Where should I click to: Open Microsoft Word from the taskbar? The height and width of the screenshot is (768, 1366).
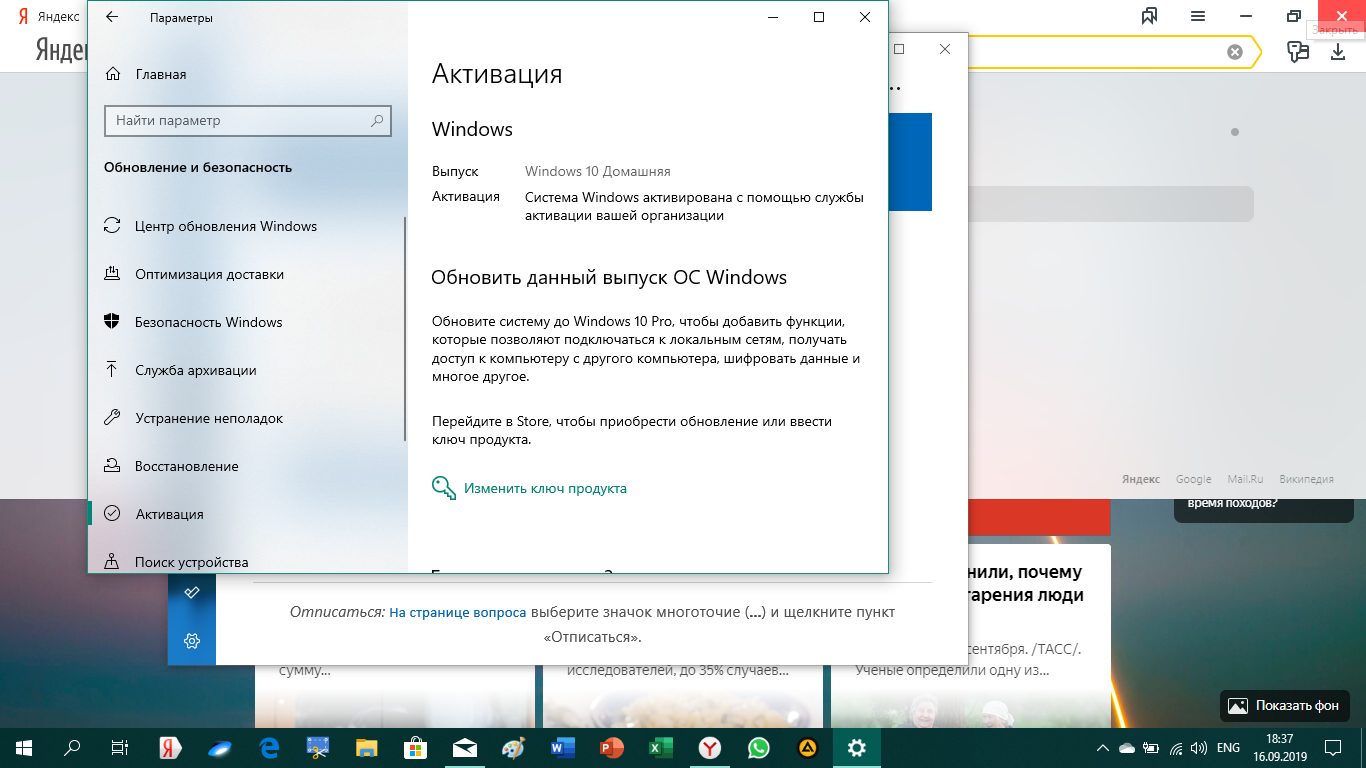(562, 747)
